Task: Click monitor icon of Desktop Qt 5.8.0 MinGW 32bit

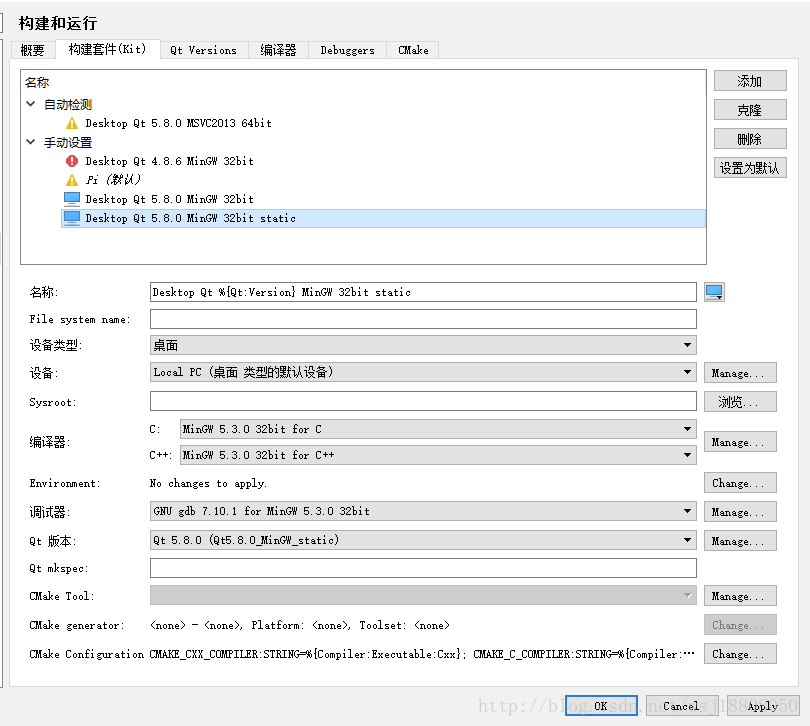Action: [71, 199]
